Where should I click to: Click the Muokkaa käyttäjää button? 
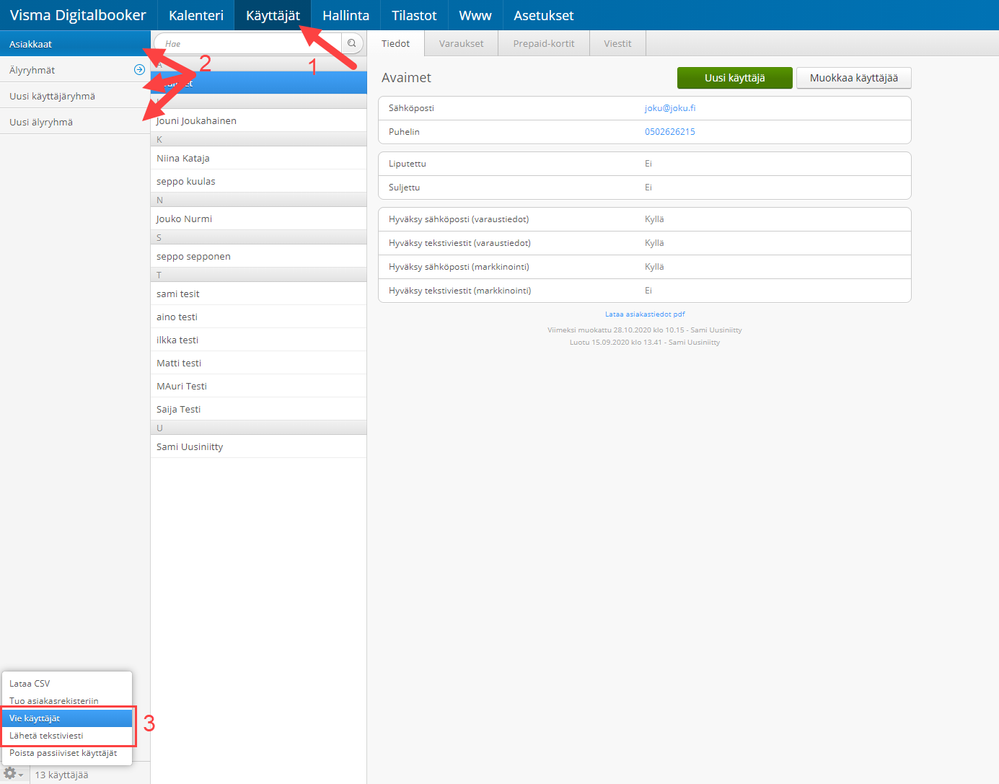[854, 78]
